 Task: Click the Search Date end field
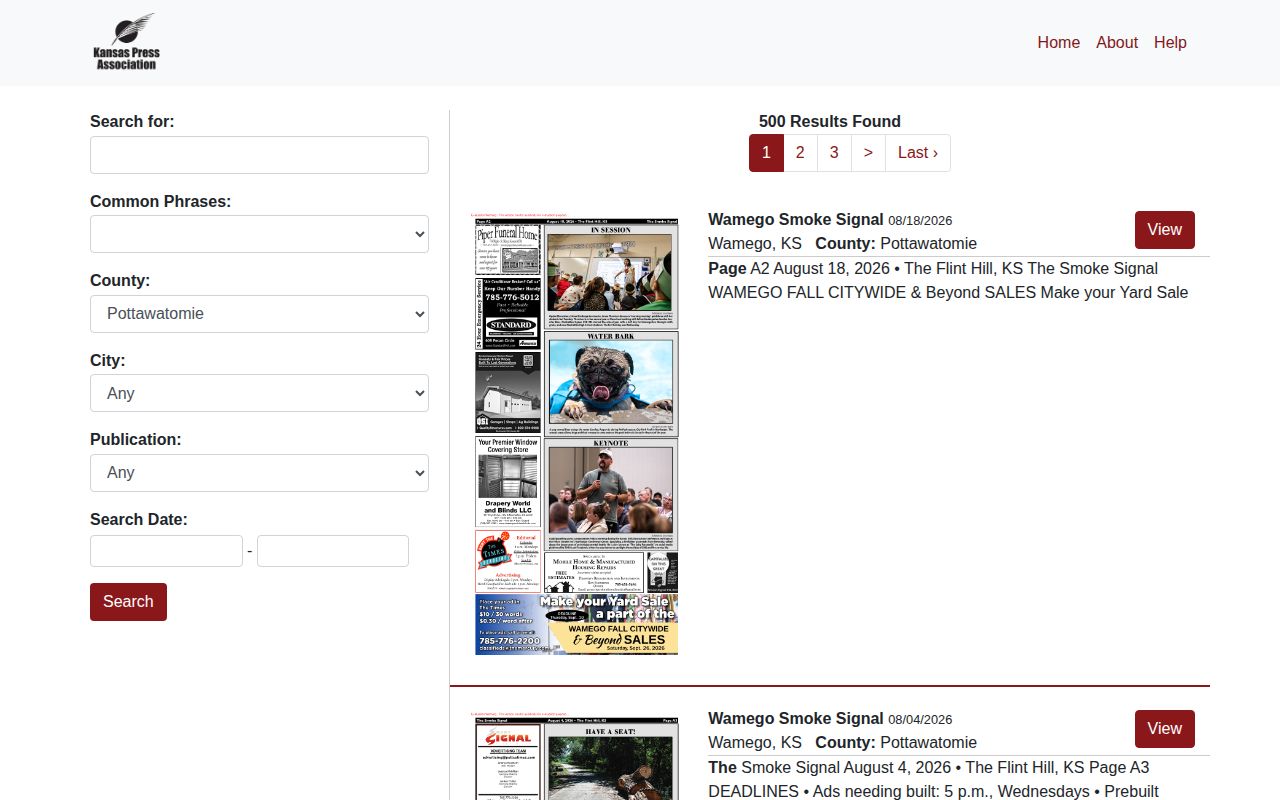pyautogui.click(x=333, y=551)
